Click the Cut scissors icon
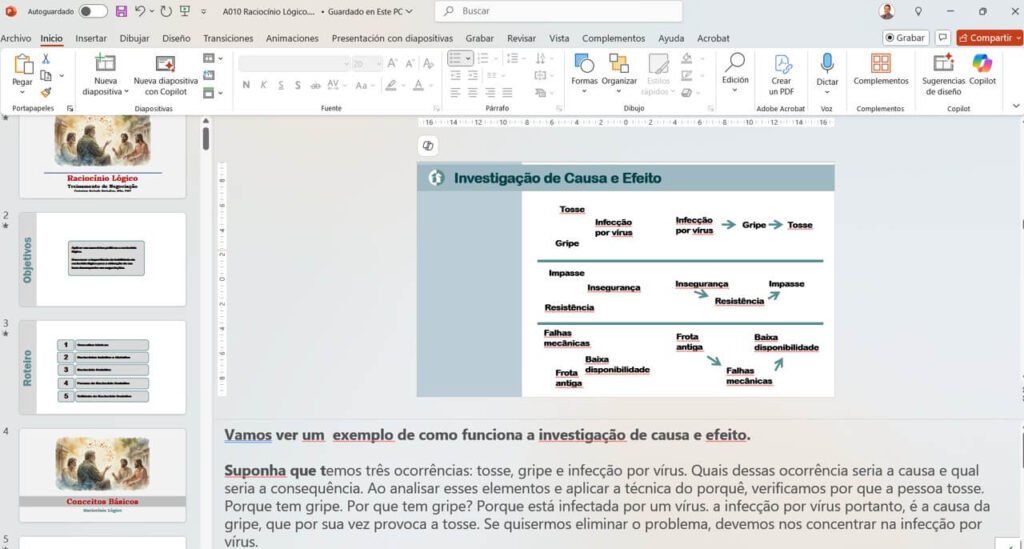The image size is (1024, 549). pos(46,59)
